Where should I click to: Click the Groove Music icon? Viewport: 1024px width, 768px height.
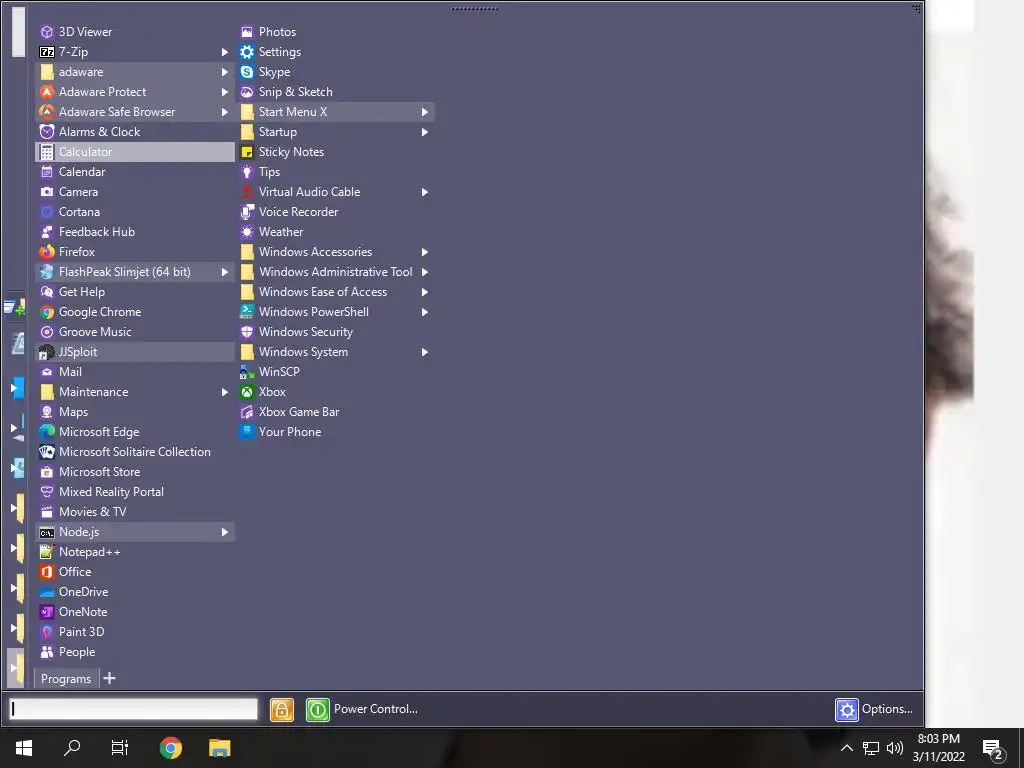click(x=46, y=332)
